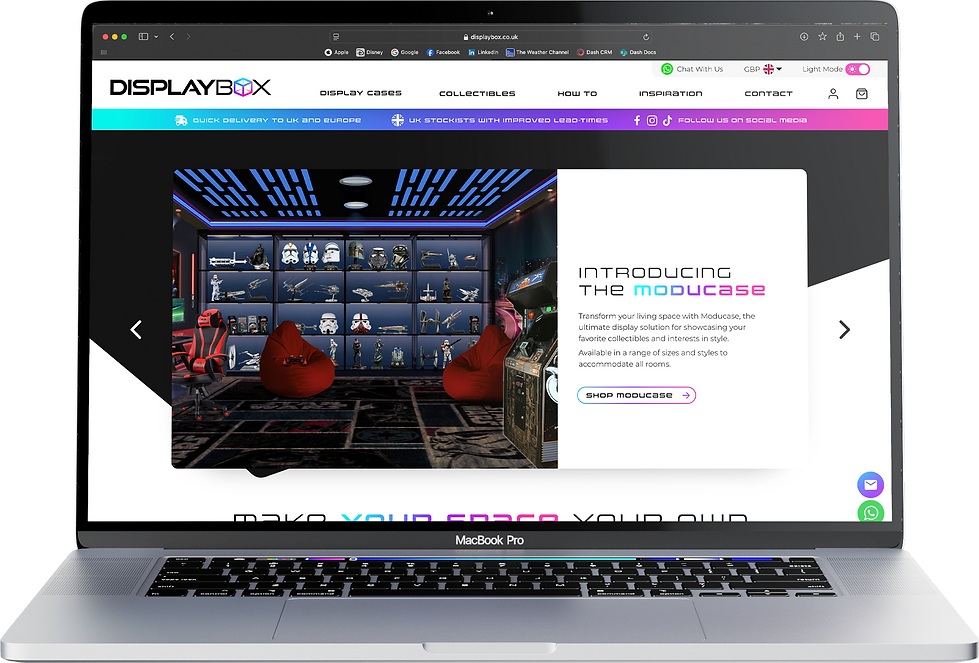
Task: Open the Display Cases menu
Action: 360,92
